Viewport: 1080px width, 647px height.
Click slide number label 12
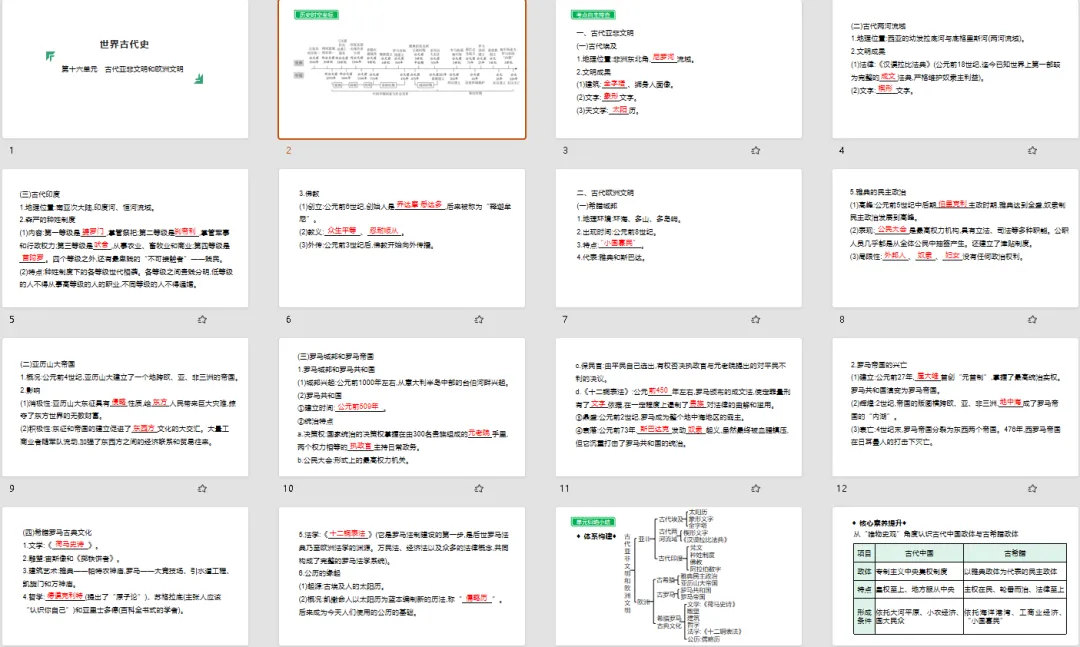(x=842, y=488)
